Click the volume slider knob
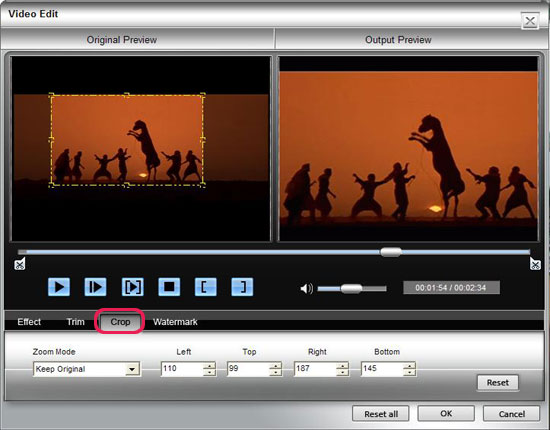Viewport: 550px width, 430px height. point(351,289)
